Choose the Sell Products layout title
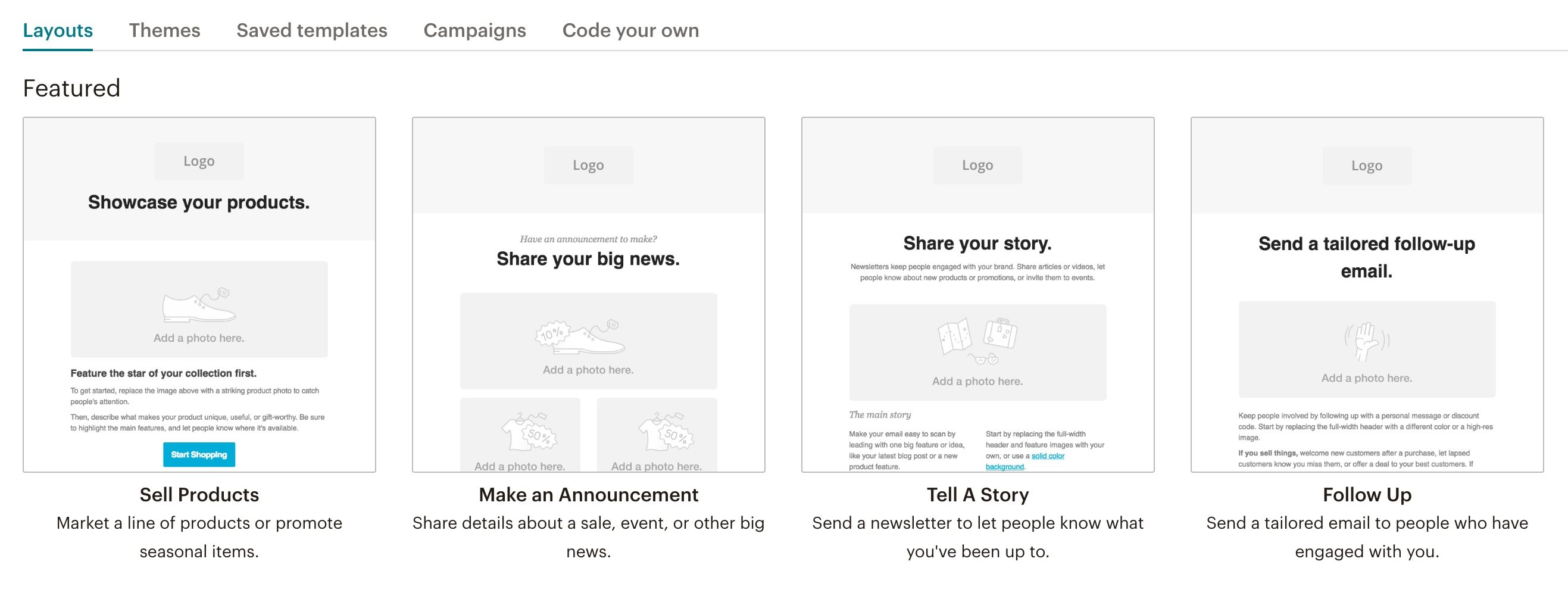The height and width of the screenshot is (599, 1568). tap(199, 495)
